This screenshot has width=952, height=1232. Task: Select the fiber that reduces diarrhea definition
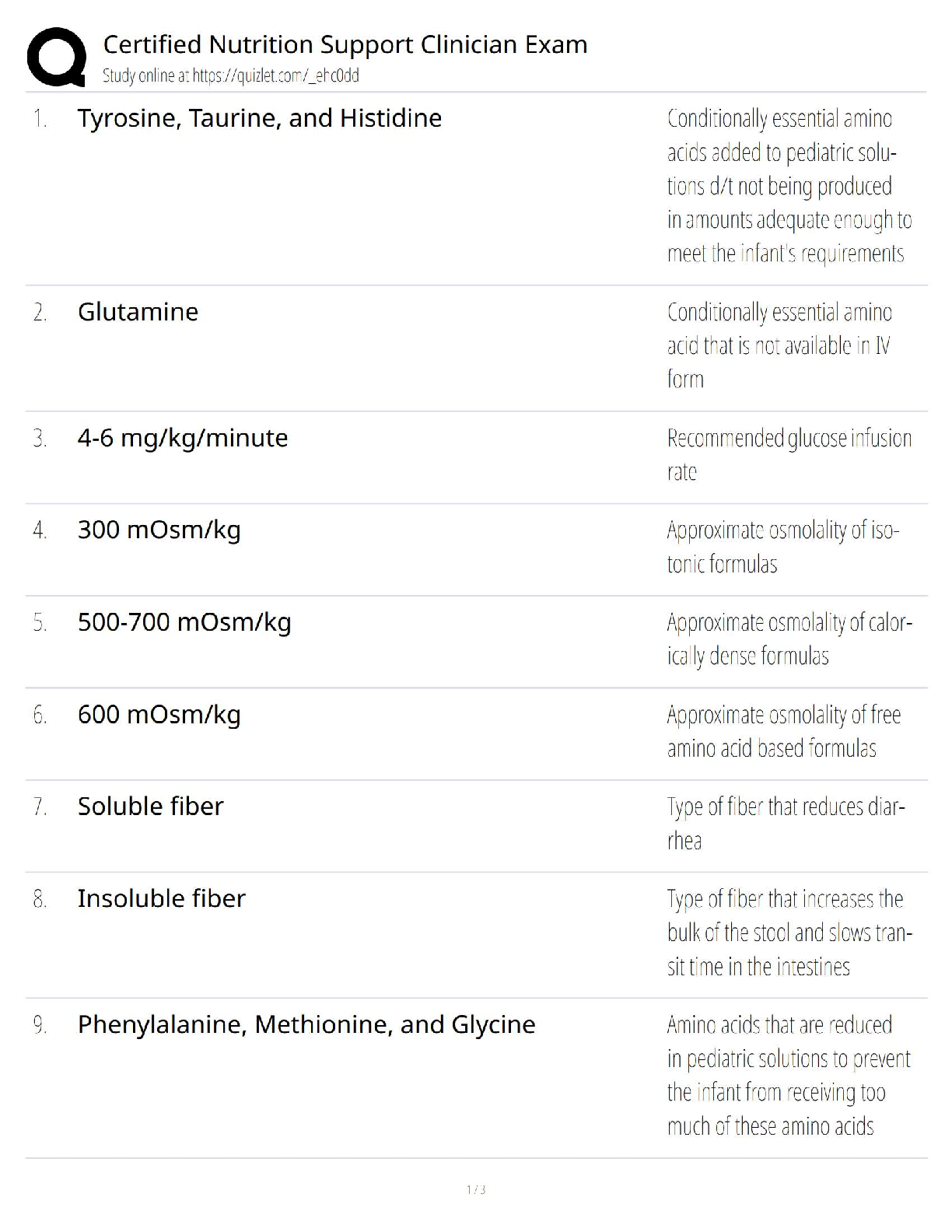785,824
